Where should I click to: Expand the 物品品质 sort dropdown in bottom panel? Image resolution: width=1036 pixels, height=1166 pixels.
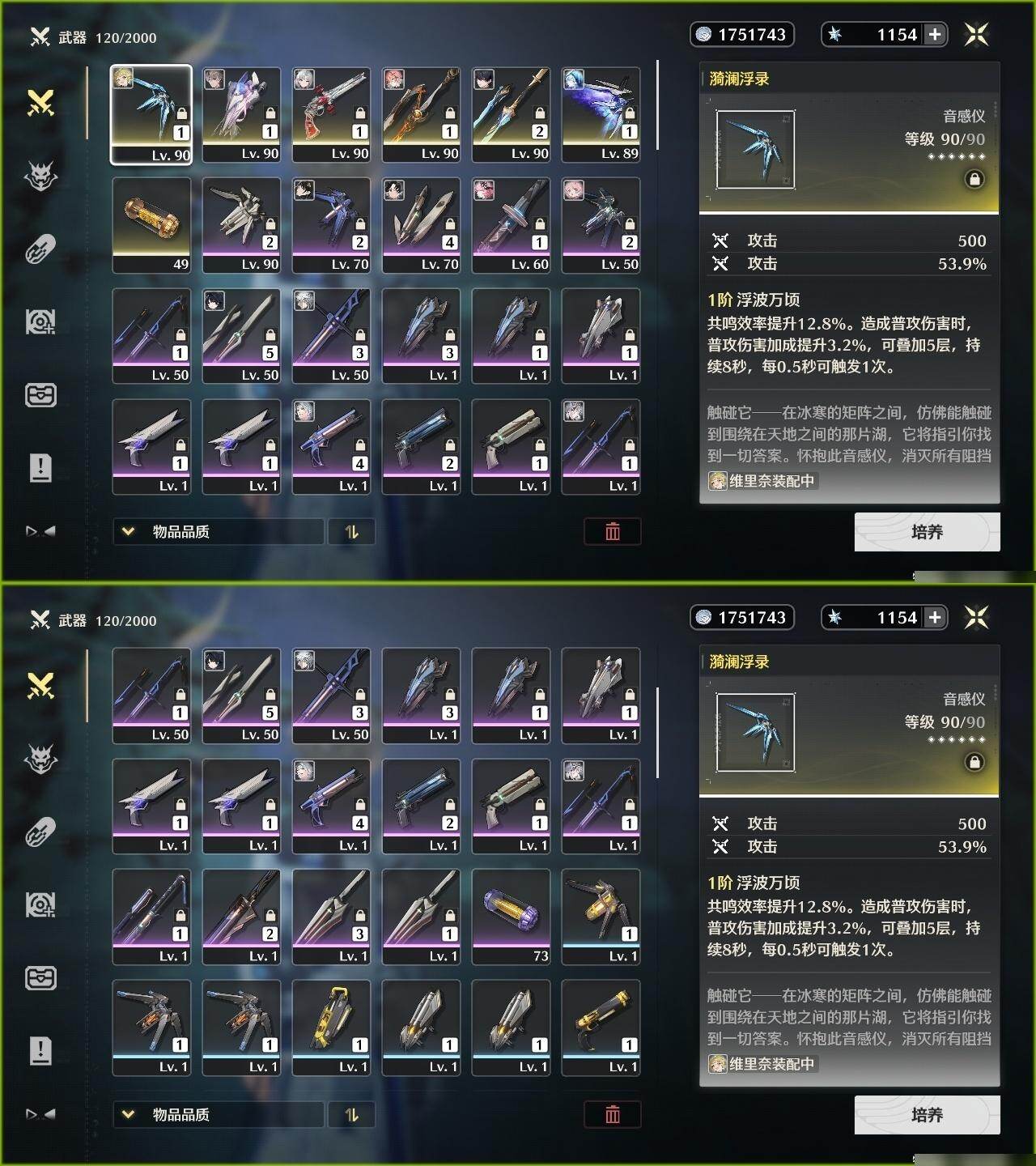click(219, 1115)
